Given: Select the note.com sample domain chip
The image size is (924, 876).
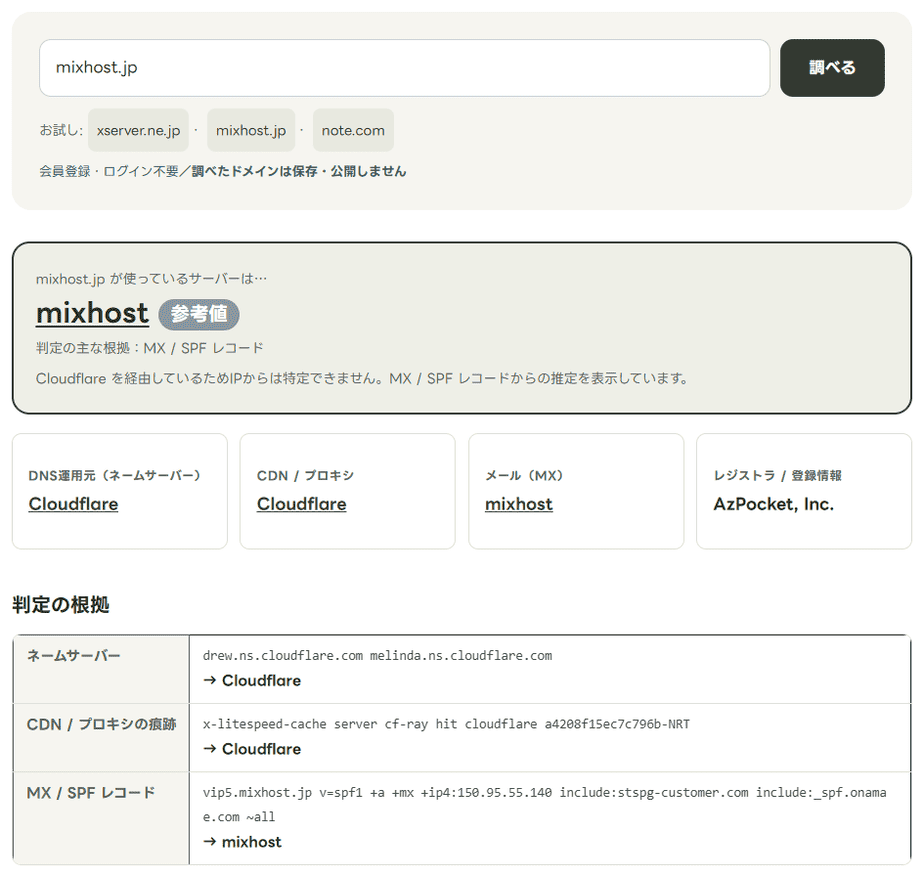Looking at the screenshot, I should (x=353, y=130).
